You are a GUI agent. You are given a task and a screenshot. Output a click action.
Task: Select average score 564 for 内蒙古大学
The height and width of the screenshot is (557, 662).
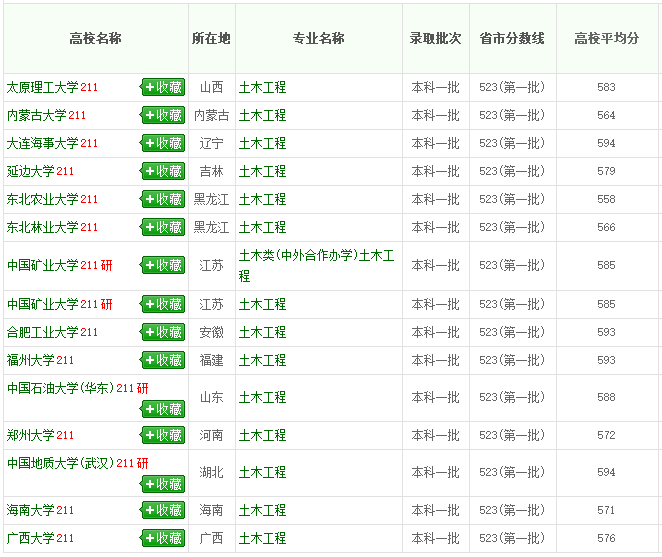606,115
